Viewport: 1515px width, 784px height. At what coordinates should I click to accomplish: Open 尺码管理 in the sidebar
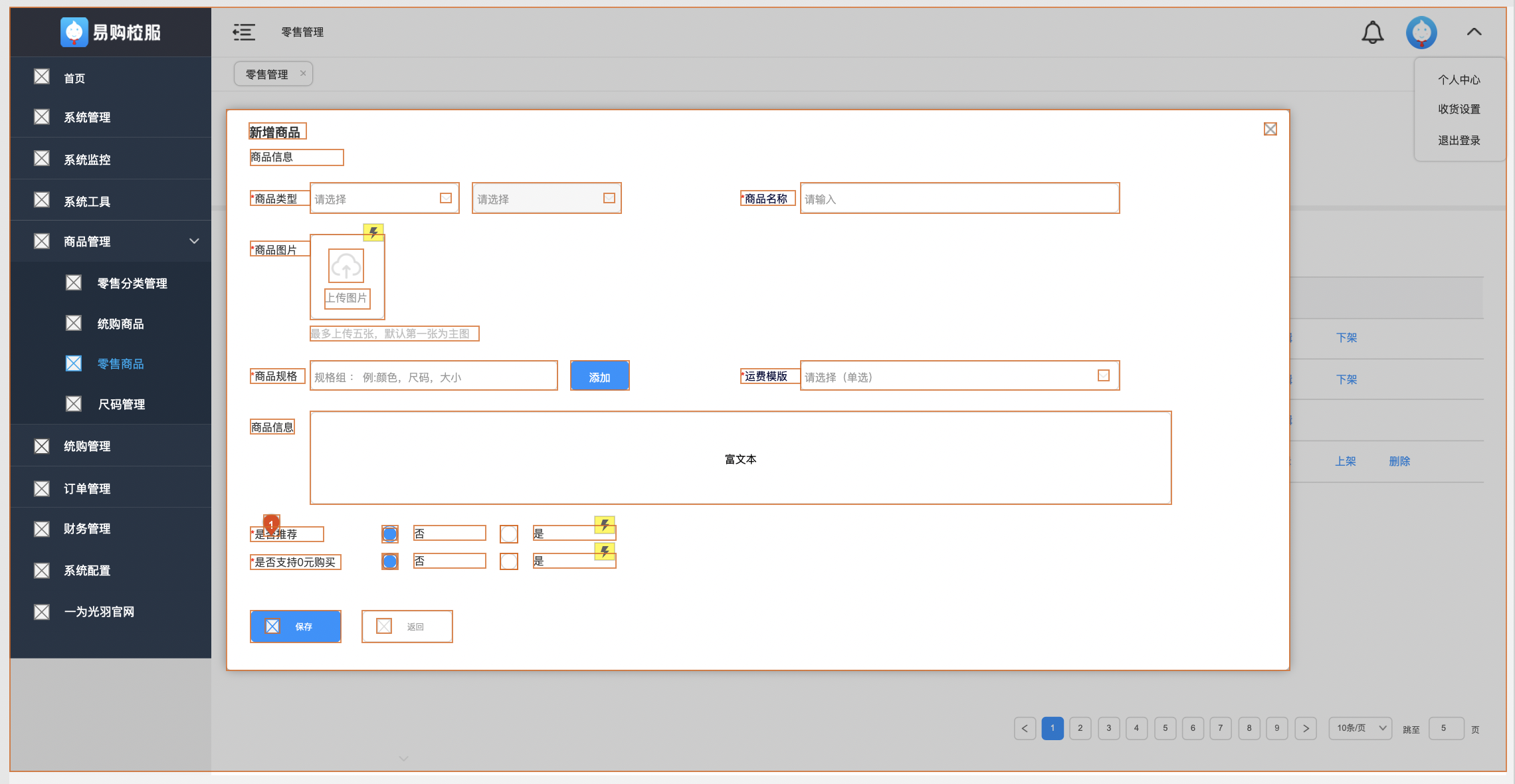pos(121,404)
